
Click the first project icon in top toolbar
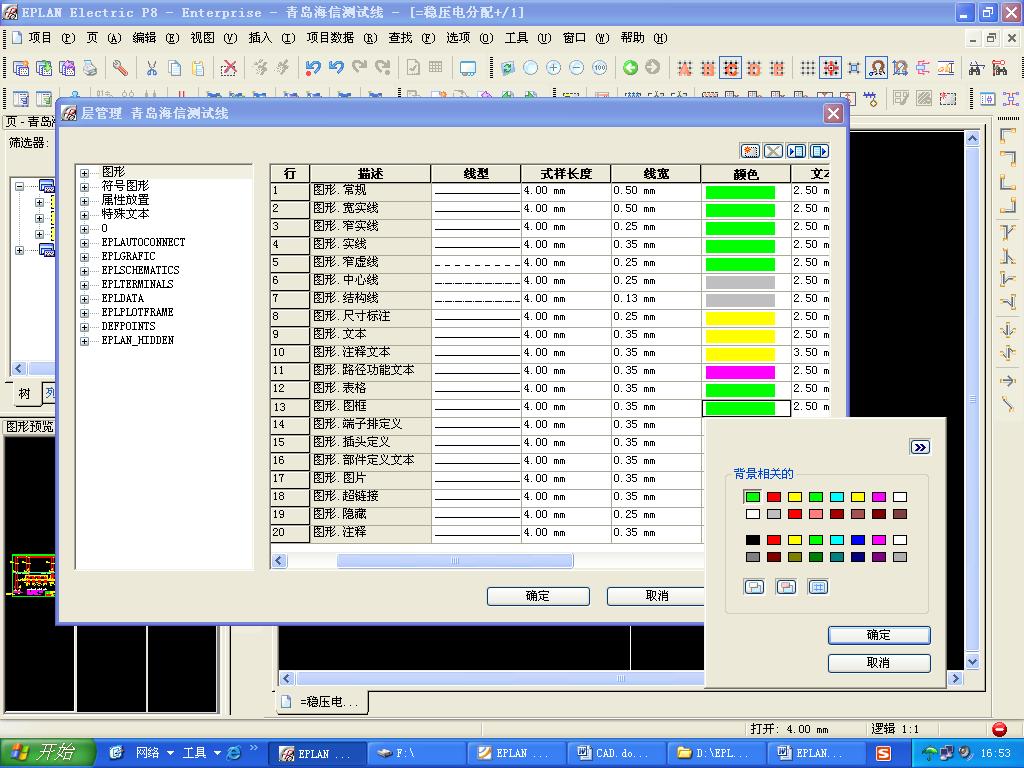(x=21, y=67)
